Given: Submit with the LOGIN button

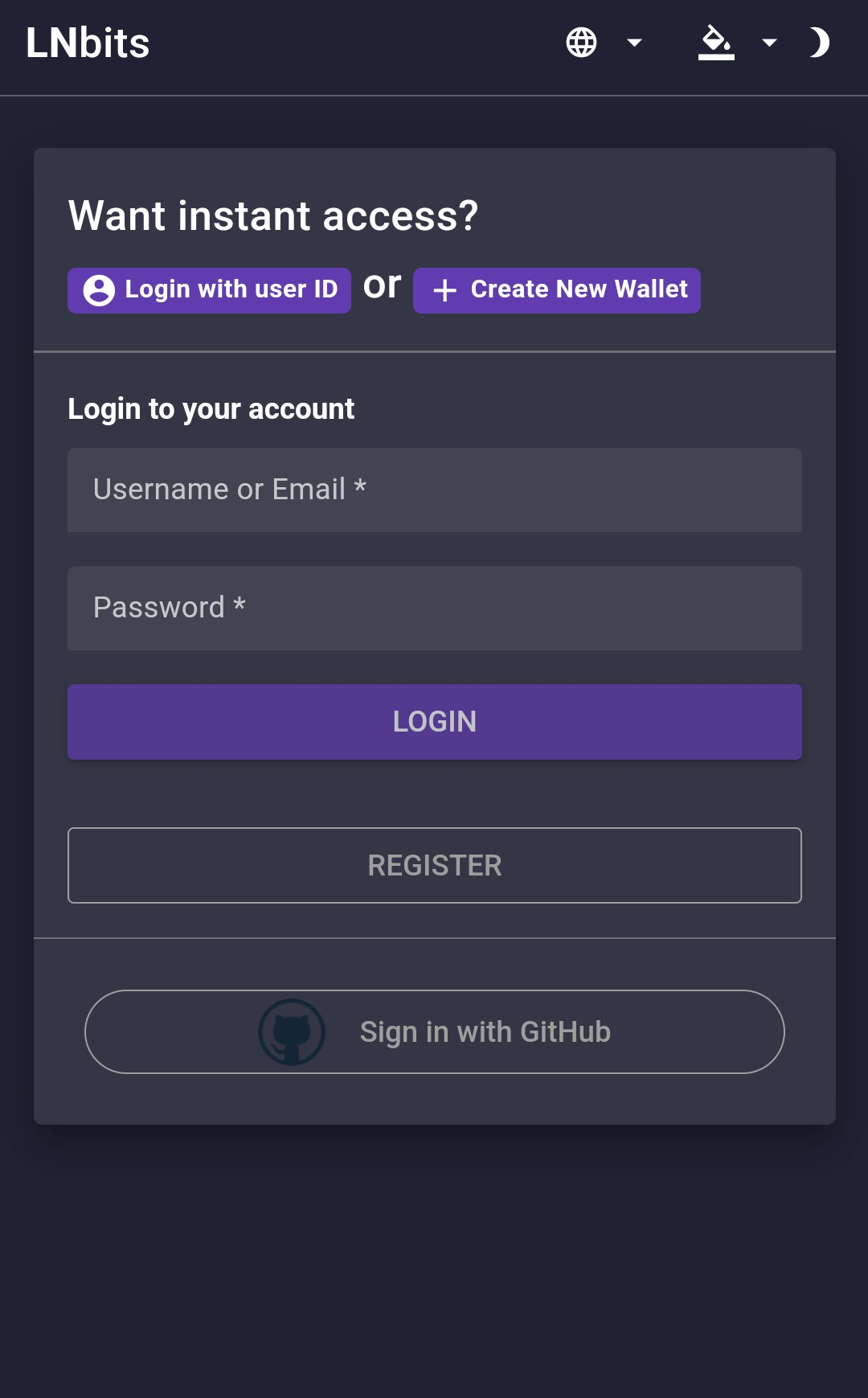Looking at the screenshot, I should point(435,722).
